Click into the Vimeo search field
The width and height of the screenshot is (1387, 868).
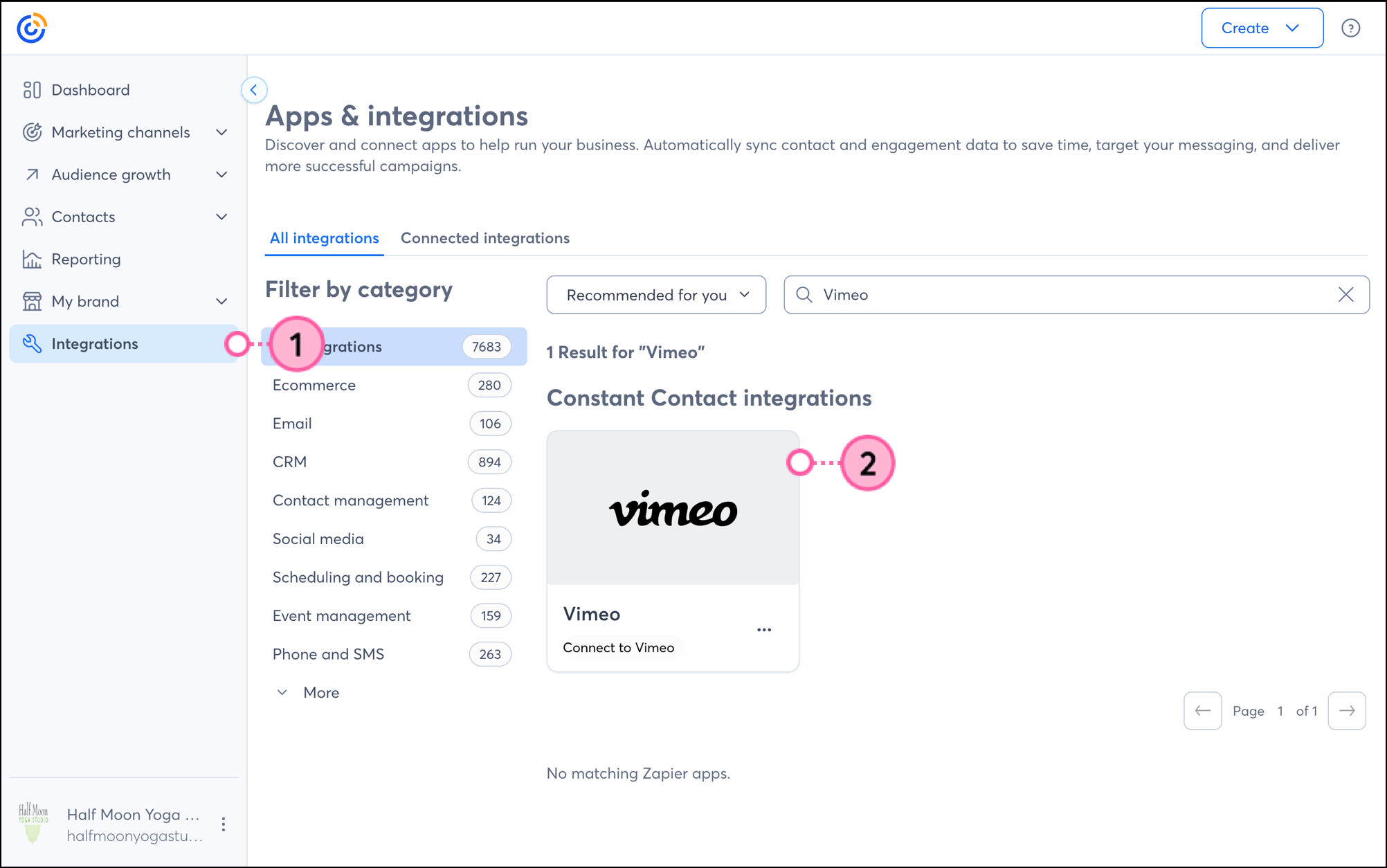click(x=1076, y=295)
